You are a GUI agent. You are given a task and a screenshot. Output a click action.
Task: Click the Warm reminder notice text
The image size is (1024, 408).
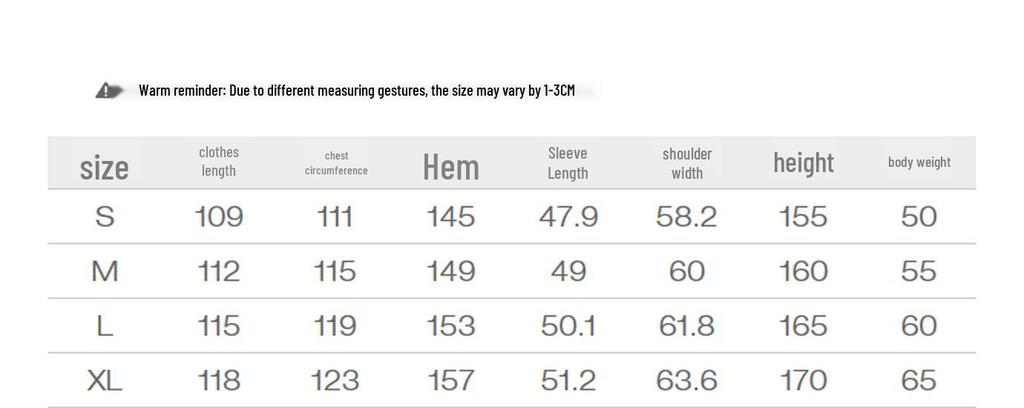click(x=356, y=91)
